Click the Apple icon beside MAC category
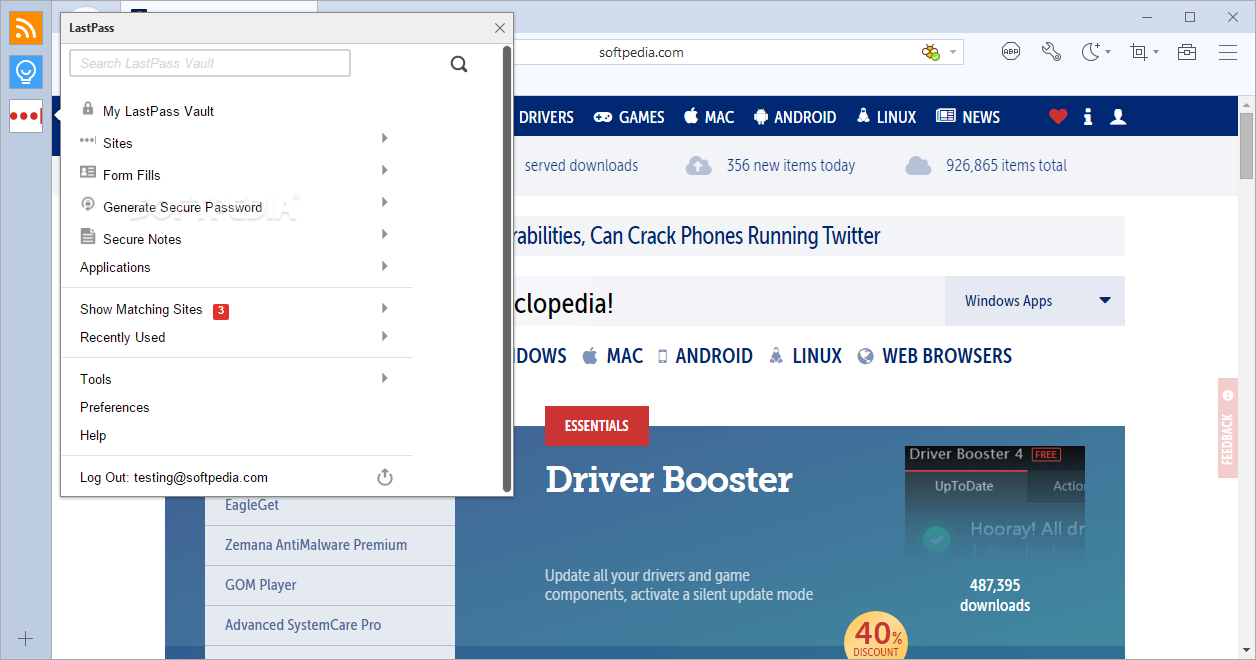The height and width of the screenshot is (660, 1256). point(589,356)
